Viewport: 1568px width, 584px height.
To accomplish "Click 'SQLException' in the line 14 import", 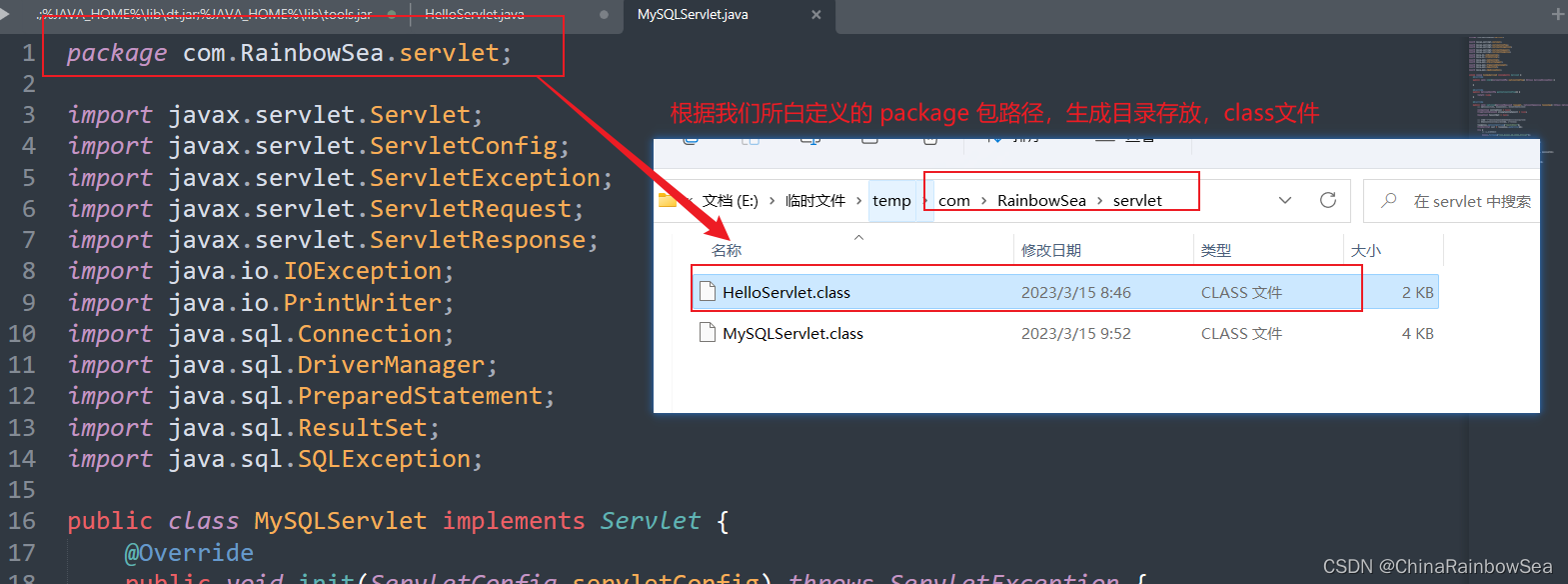I will pyautogui.click(x=384, y=459).
